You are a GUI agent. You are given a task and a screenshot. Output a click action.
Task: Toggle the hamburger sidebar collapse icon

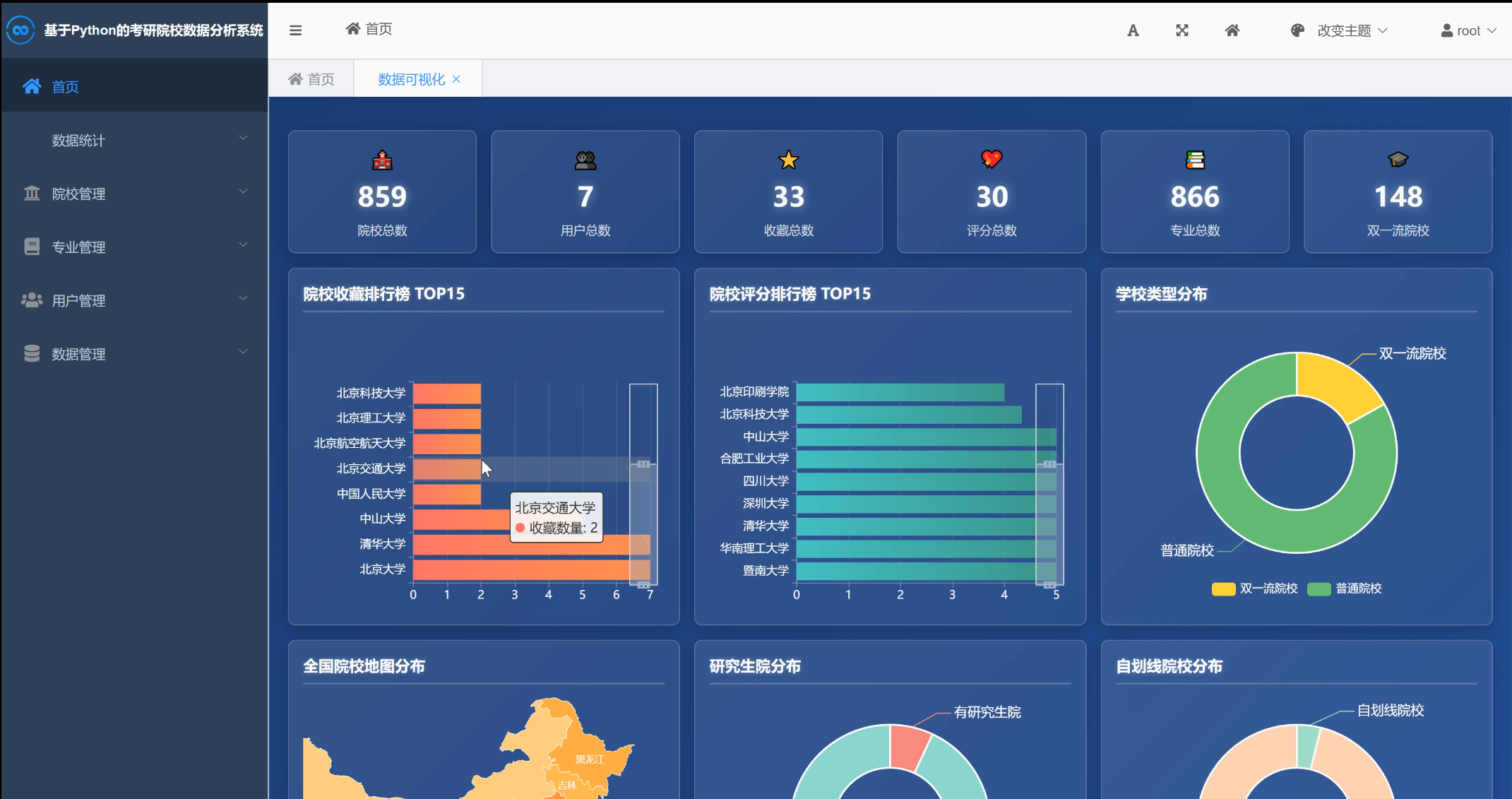(x=296, y=30)
